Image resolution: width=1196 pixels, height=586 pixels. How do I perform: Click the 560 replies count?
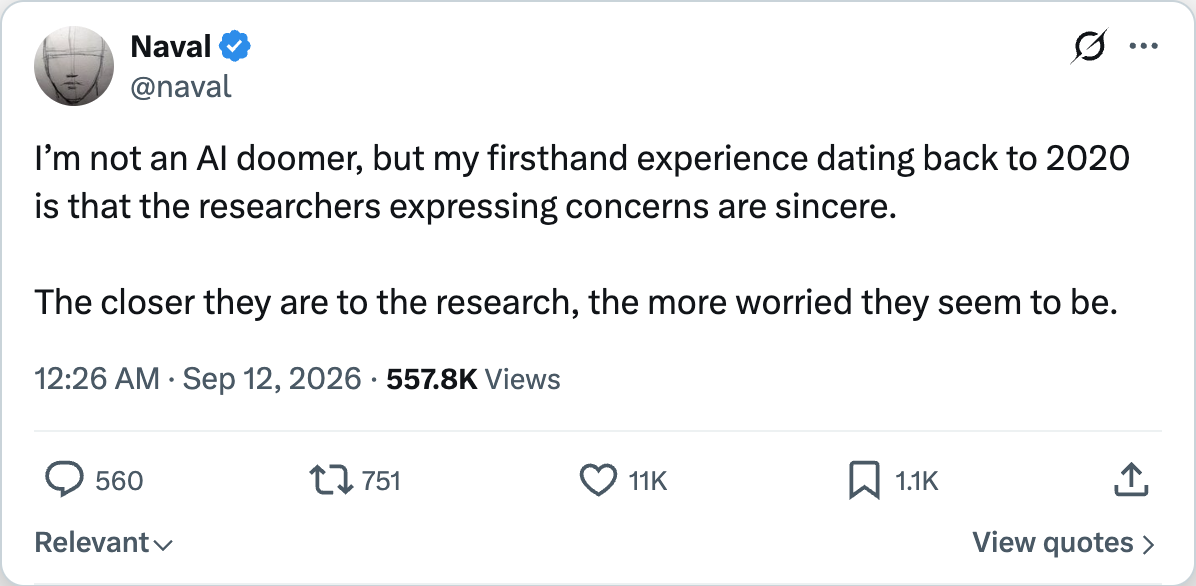point(119,481)
